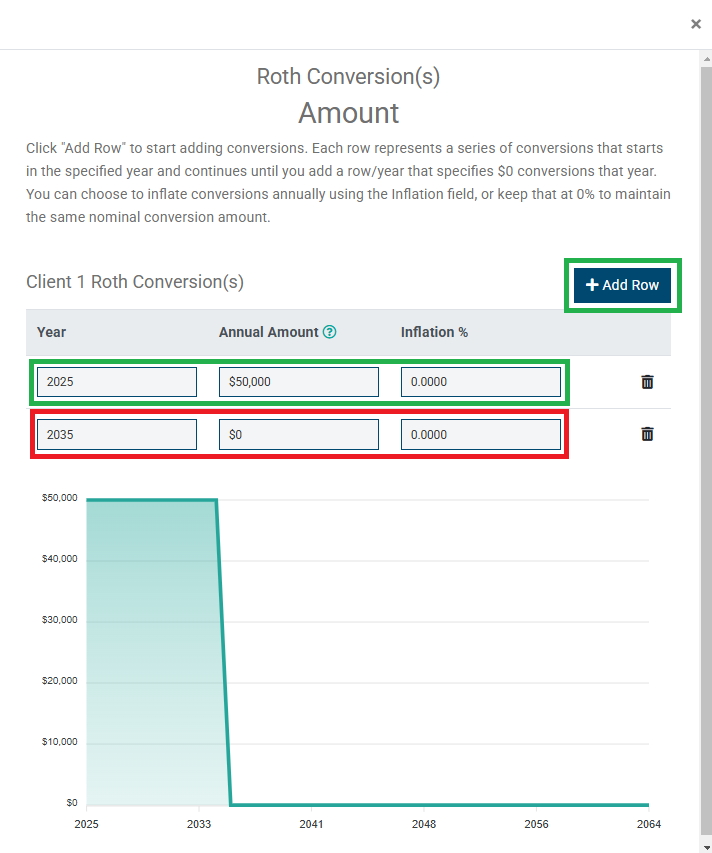Click the teal shaded area of the chart
The image size is (712, 853).
150,650
